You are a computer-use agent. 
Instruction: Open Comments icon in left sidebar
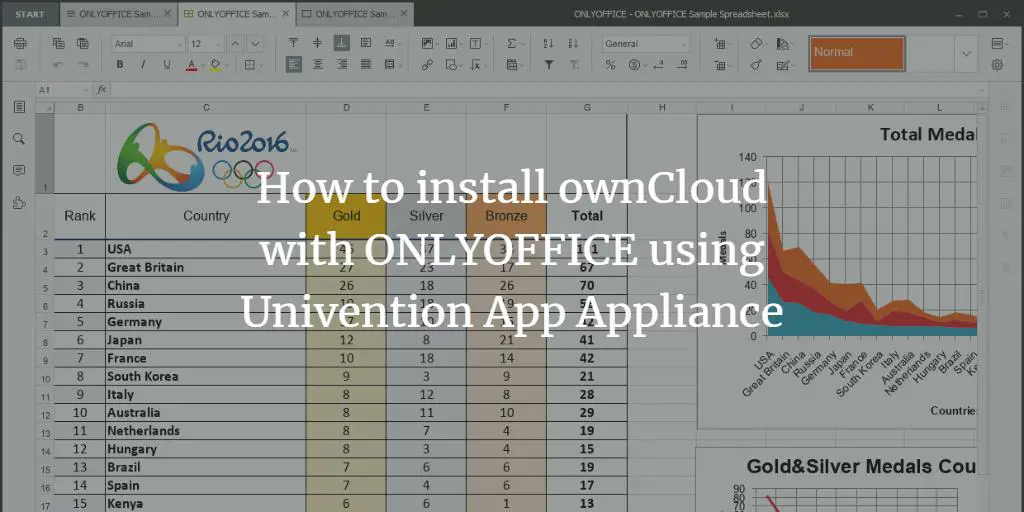coord(19,170)
